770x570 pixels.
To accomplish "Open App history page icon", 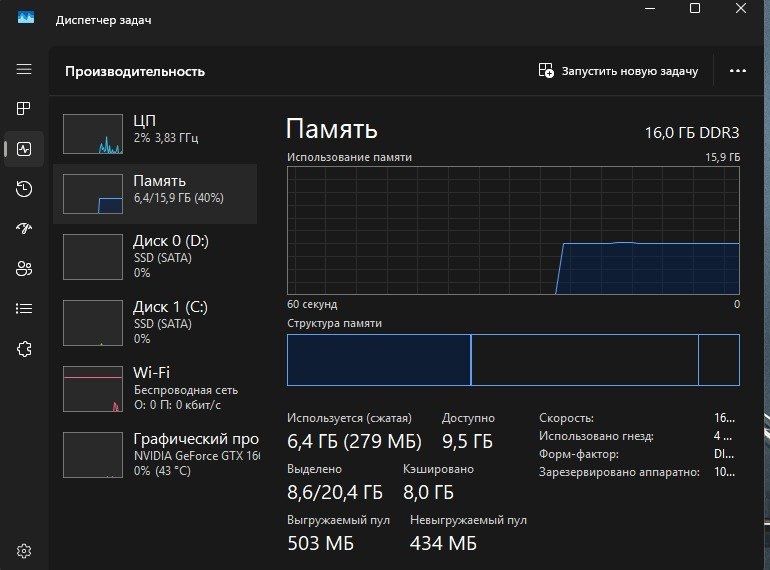I will pos(24,189).
